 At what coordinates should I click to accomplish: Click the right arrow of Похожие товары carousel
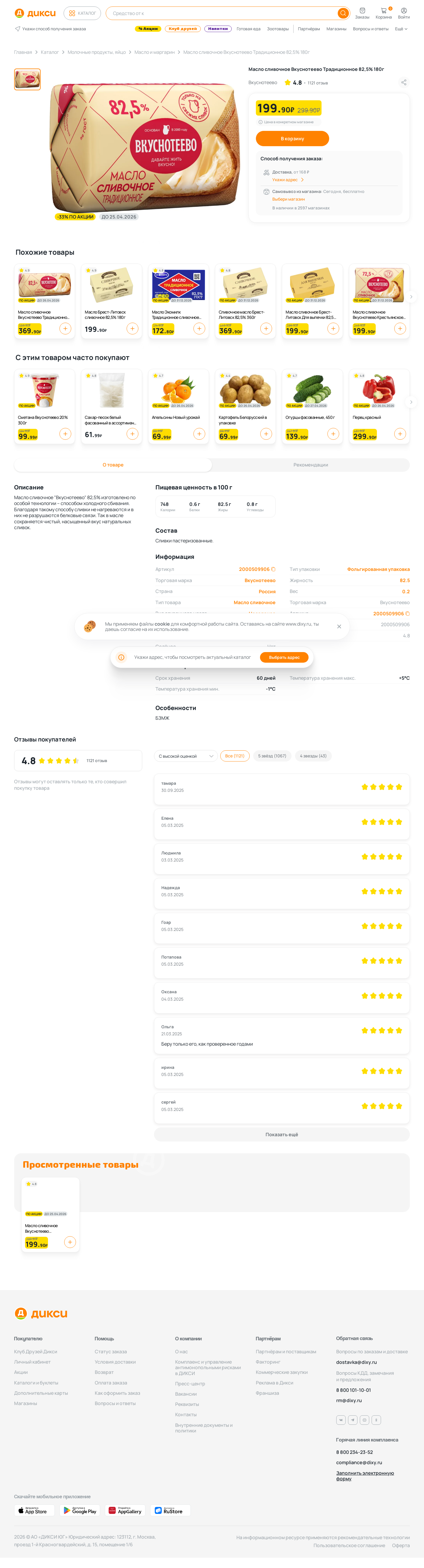click(x=411, y=297)
